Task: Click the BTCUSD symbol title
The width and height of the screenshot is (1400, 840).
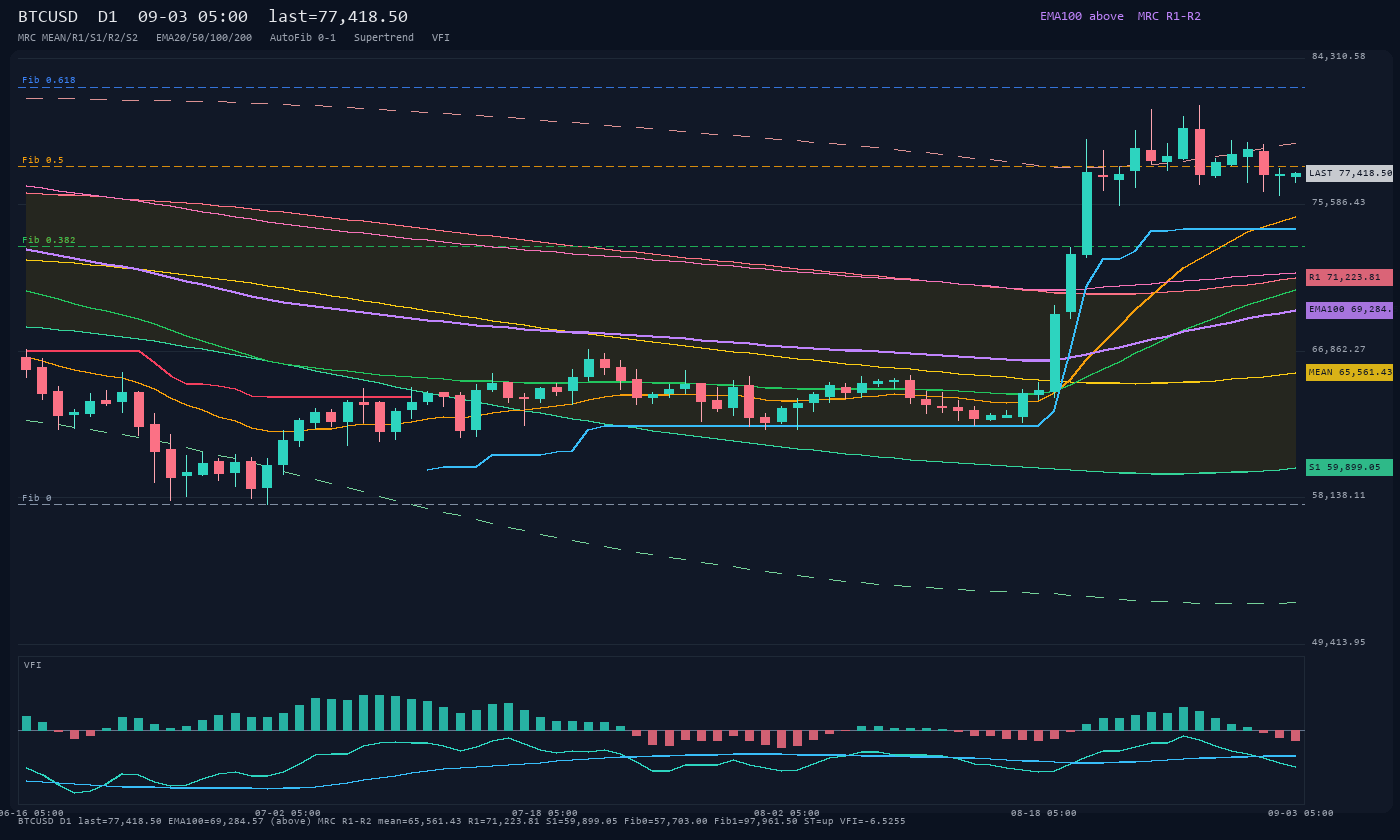Action: click(x=48, y=16)
